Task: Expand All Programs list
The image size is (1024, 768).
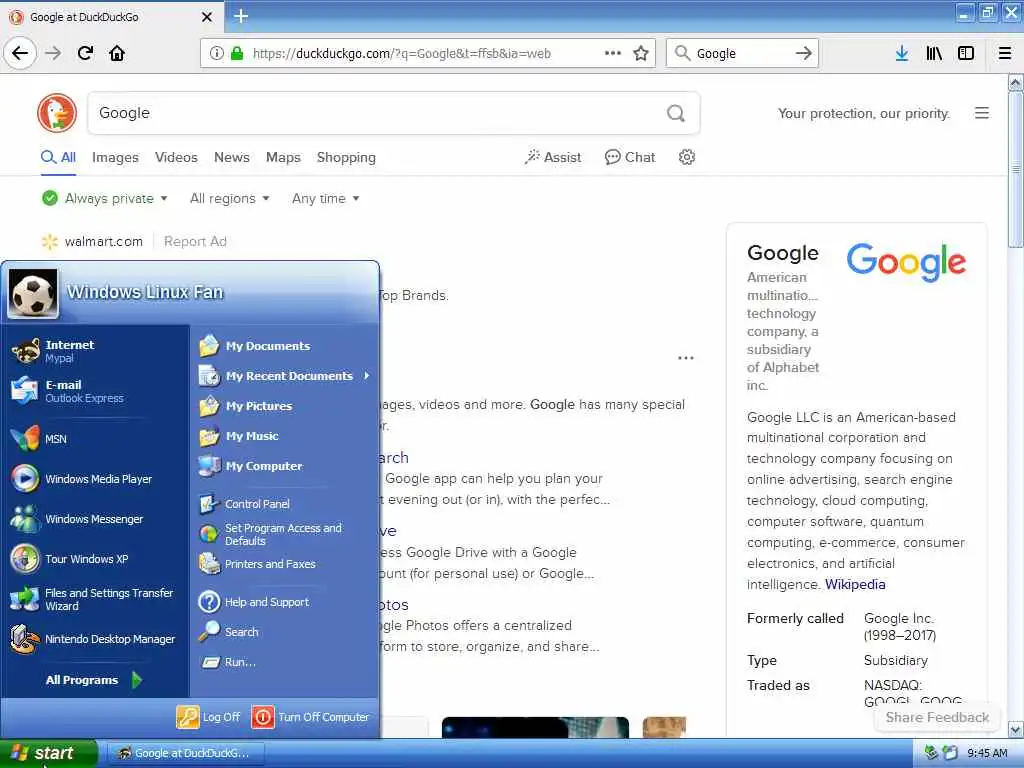Action: tap(95, 680)
